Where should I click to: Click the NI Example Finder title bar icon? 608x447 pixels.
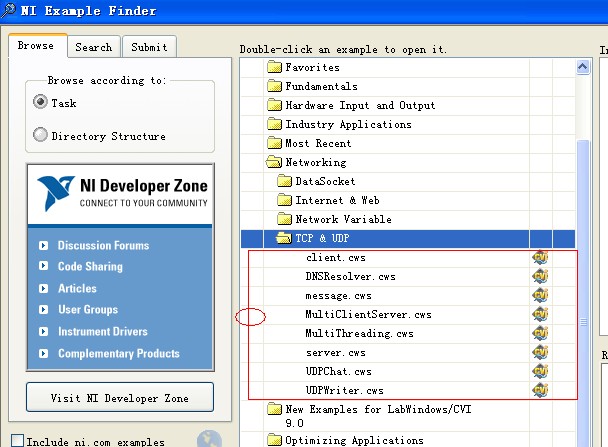8,10
